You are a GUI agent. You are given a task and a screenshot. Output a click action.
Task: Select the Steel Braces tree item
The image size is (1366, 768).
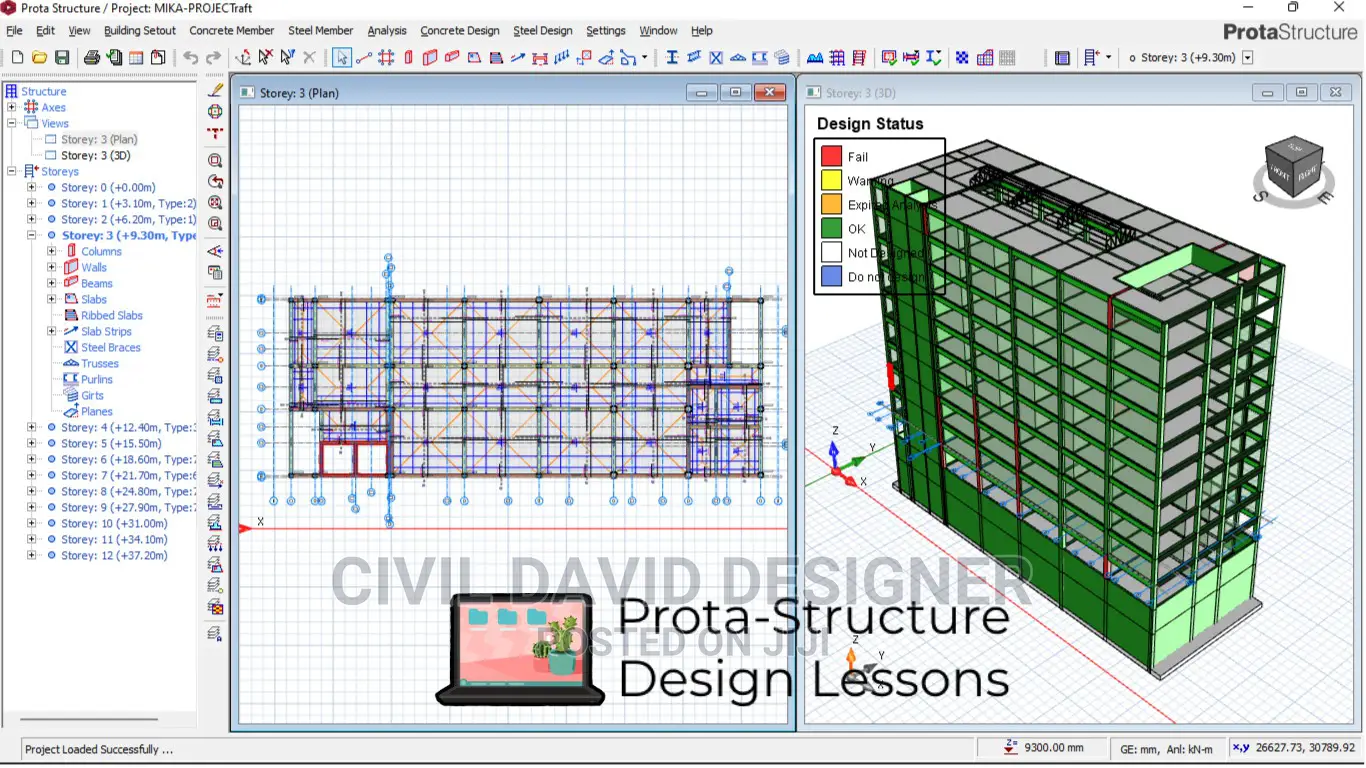pyautogui.click(x=111, y=347)
